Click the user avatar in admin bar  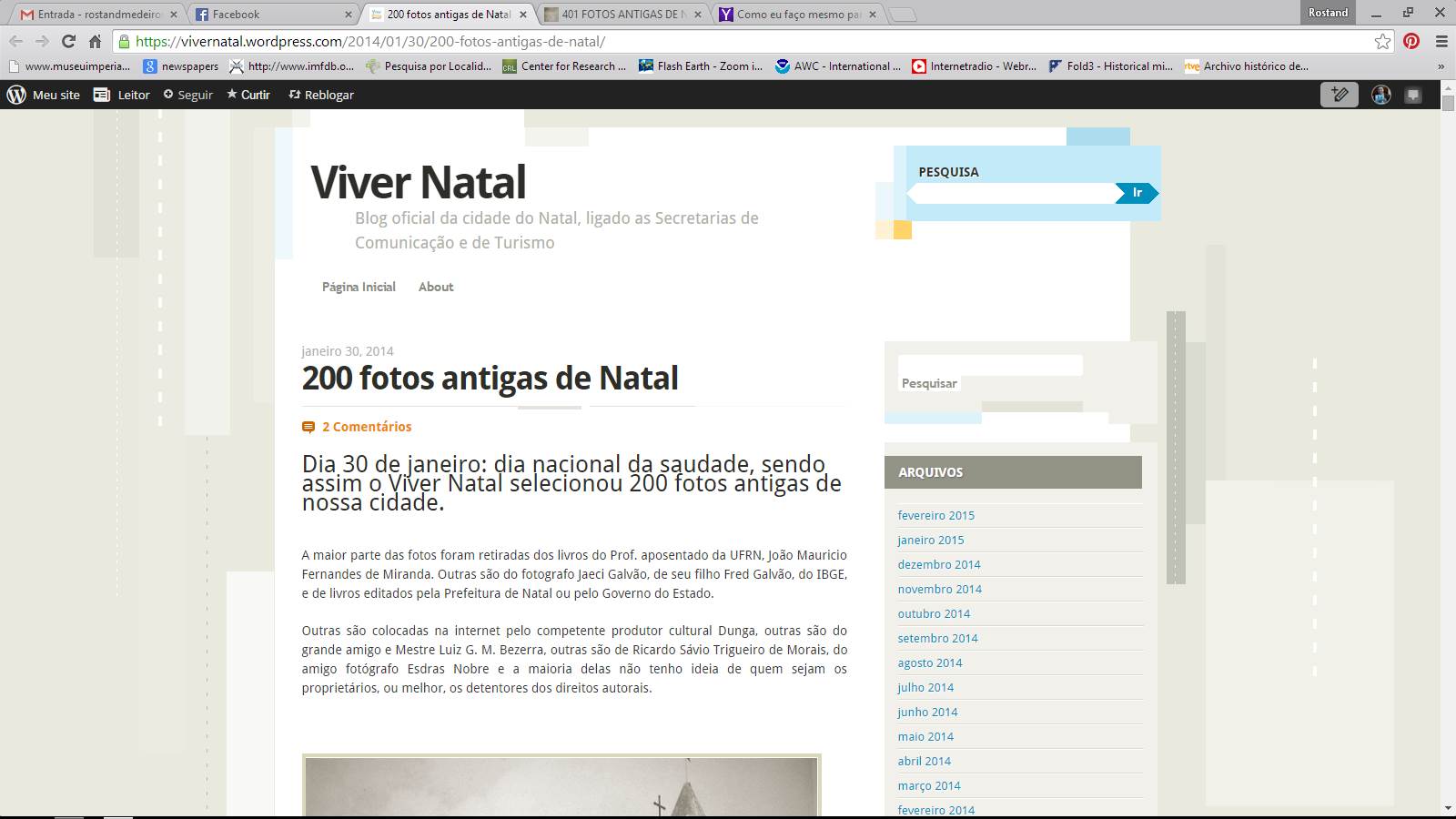(x=1380, y=95)
